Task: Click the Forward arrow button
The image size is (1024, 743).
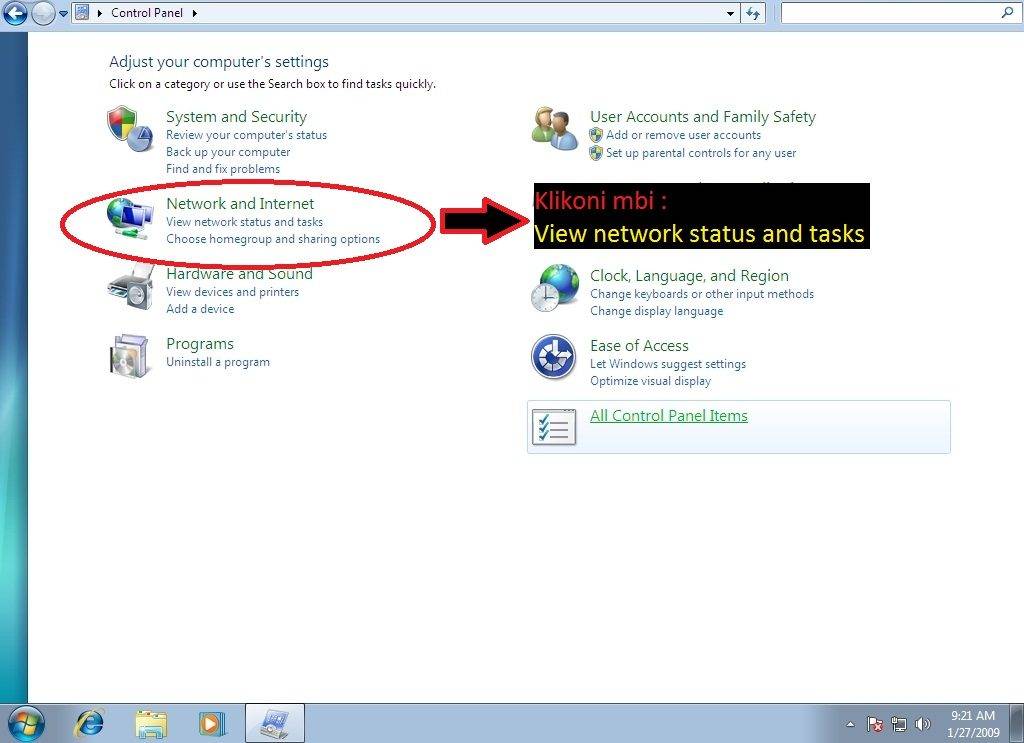Action: (x=43, y=13)
